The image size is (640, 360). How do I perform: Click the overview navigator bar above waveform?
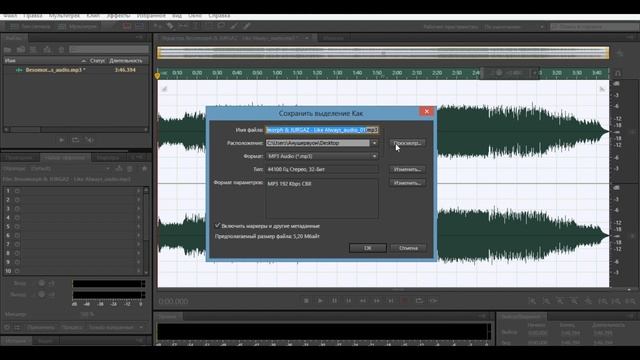[383, 53]
